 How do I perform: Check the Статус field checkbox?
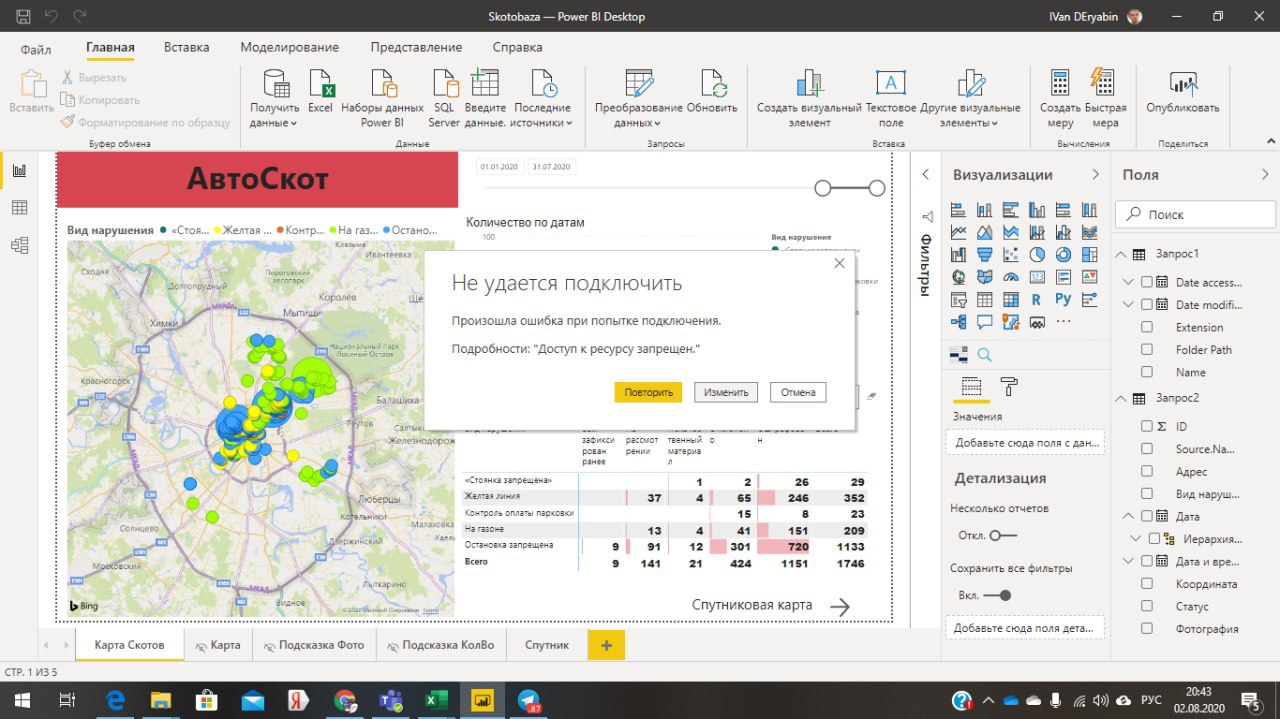click(1147, 606)
